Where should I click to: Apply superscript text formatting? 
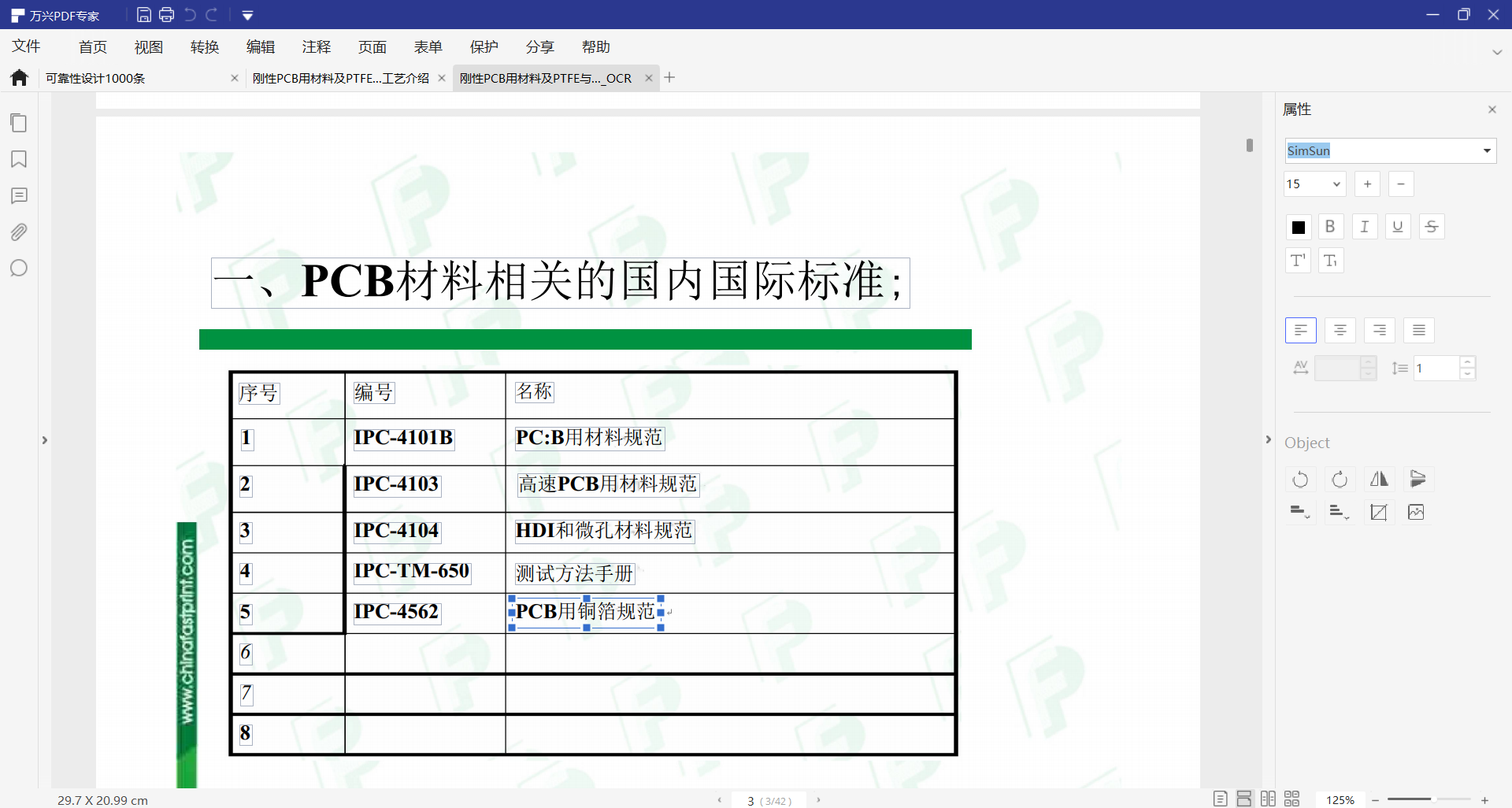tap(1298, 260)
